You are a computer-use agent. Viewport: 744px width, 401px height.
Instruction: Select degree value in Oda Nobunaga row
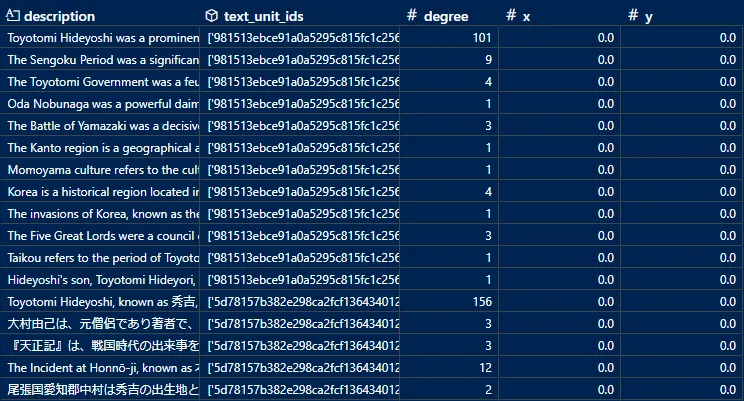click(488, 104)
